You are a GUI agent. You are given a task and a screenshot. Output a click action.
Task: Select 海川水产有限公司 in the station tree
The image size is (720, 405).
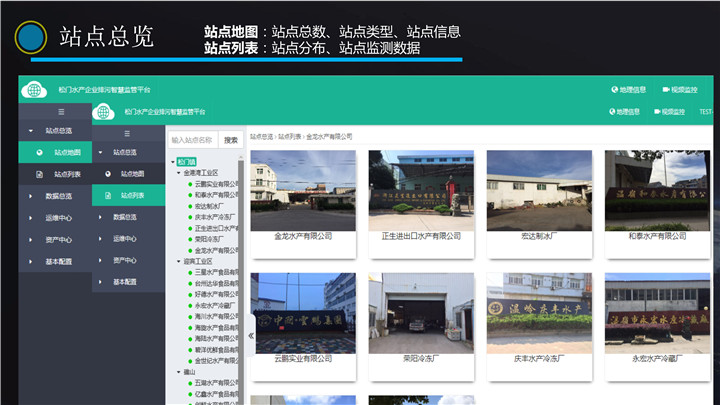click(216, 316)
